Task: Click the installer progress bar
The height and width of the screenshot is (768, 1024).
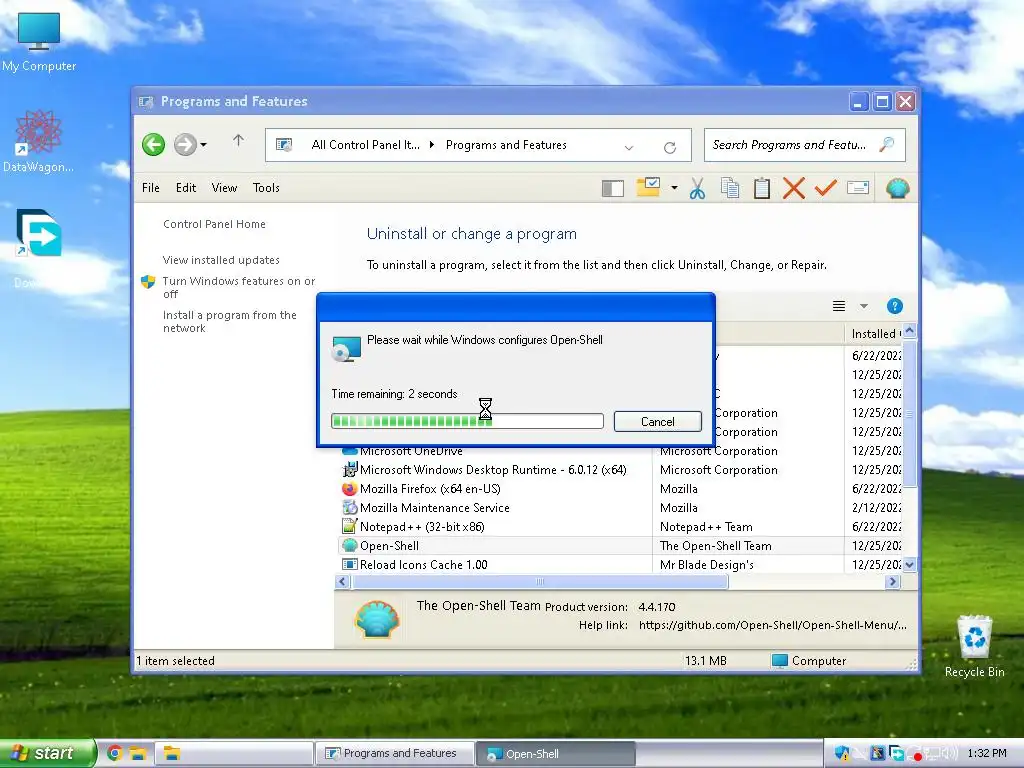Action: [467, 421]
